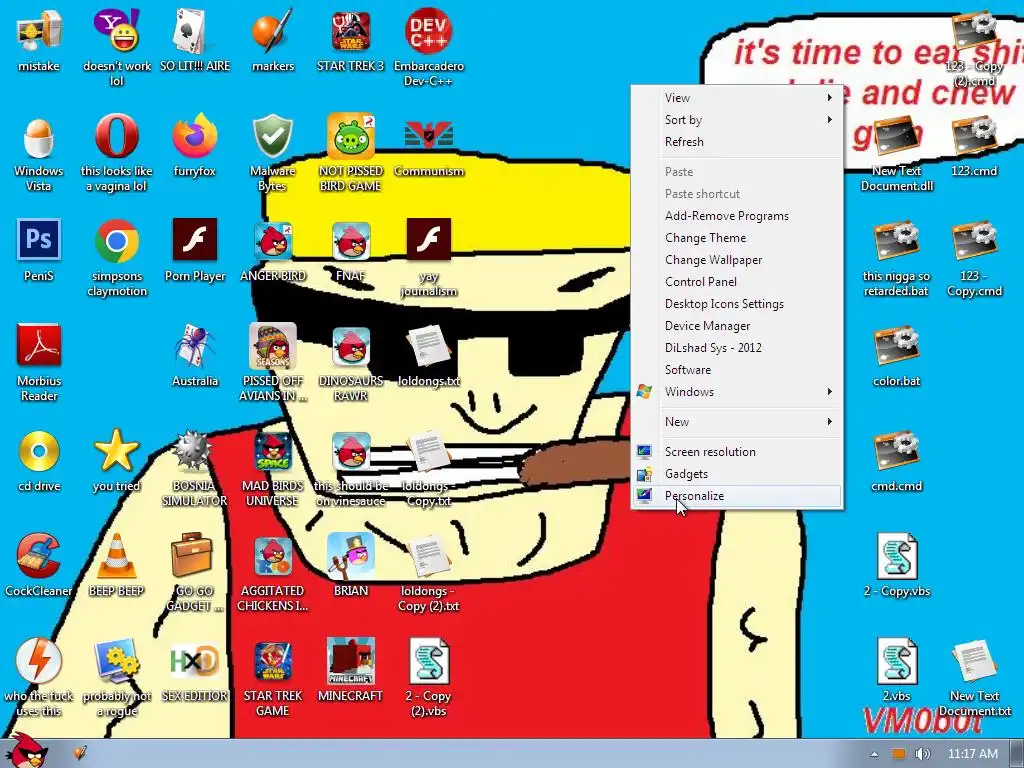Select 'New Text Document.txt' file icon
The height and width of the screenshot is (768, 1024).
pos(974,661)
